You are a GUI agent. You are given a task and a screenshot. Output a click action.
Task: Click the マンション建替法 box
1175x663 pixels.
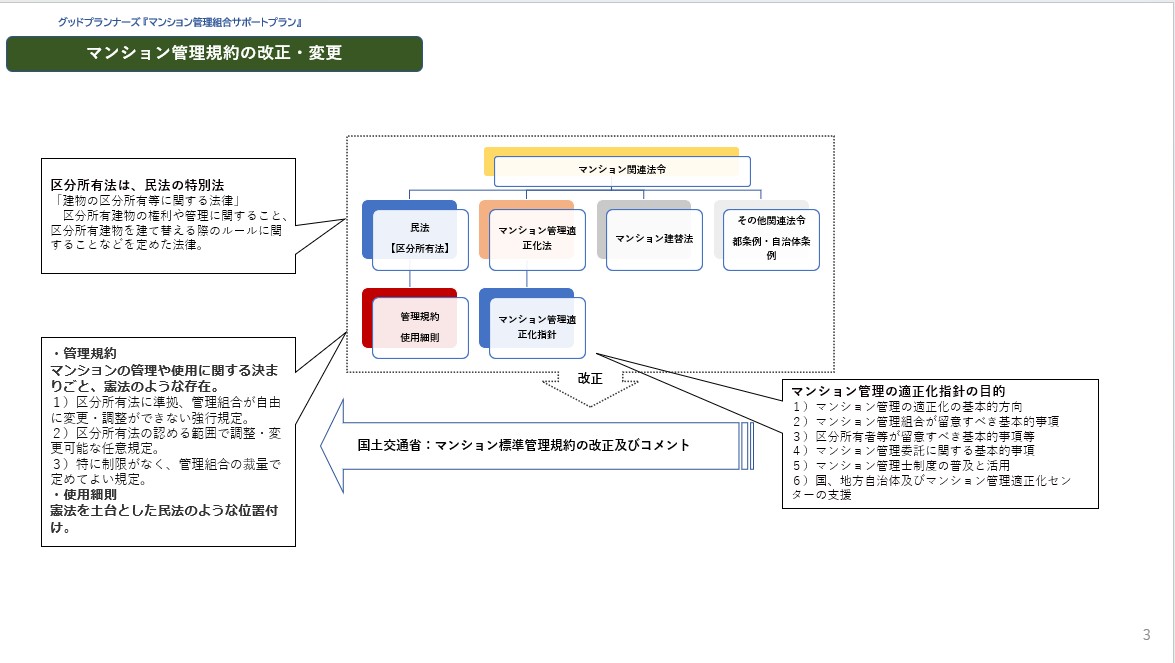(654, 240)
